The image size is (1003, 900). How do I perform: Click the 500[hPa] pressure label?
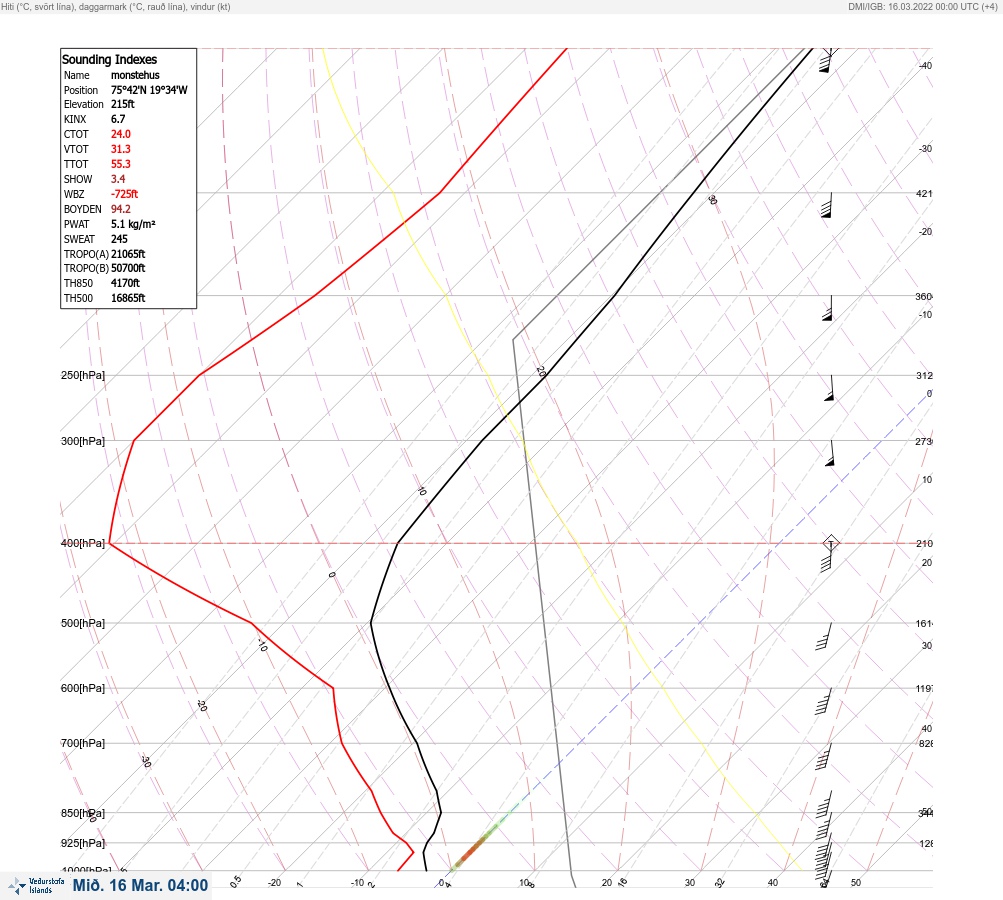tap(83, 623)
